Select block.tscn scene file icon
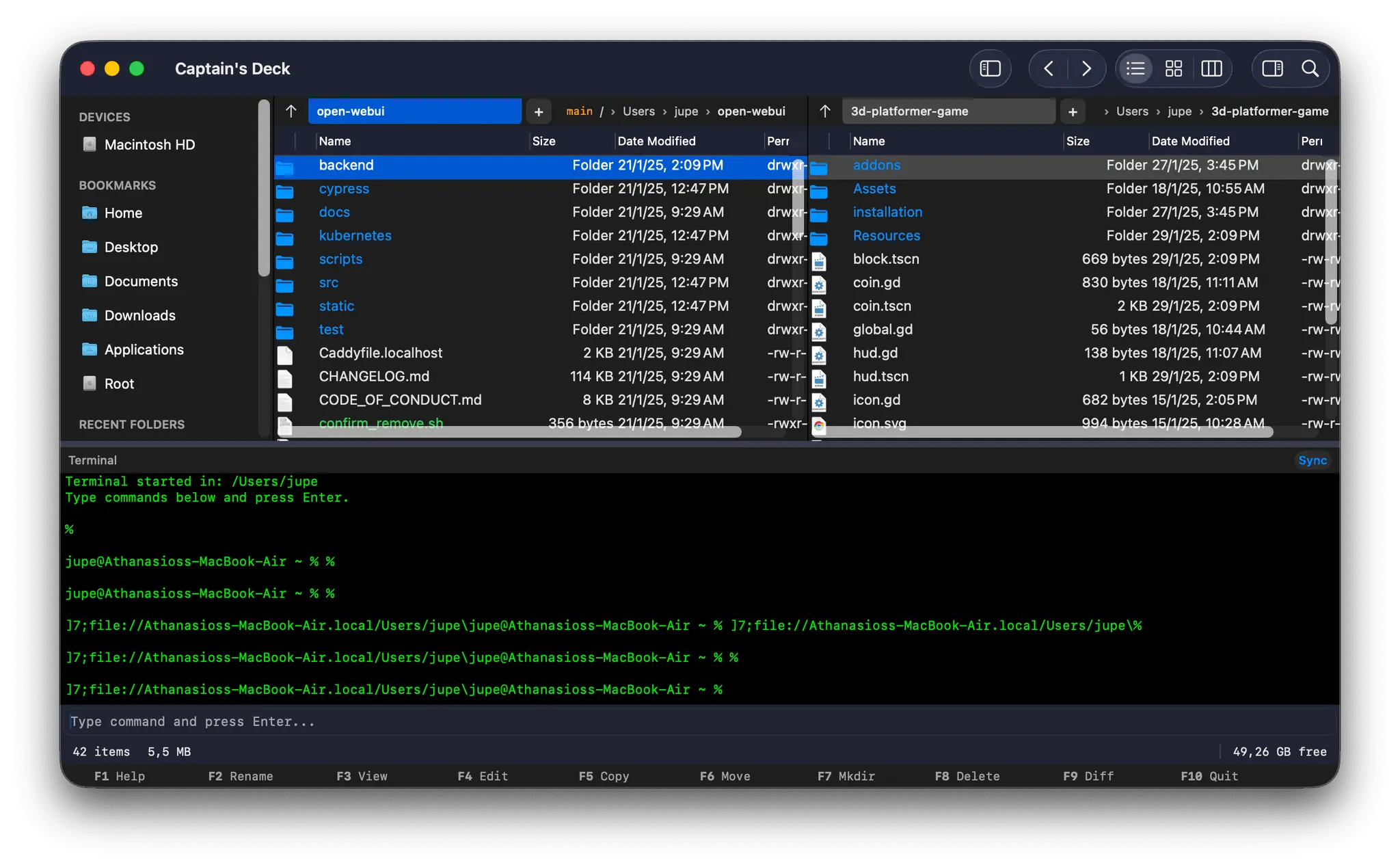Image resolution: width=1400 pixels, height=867 pixels. 819,261
